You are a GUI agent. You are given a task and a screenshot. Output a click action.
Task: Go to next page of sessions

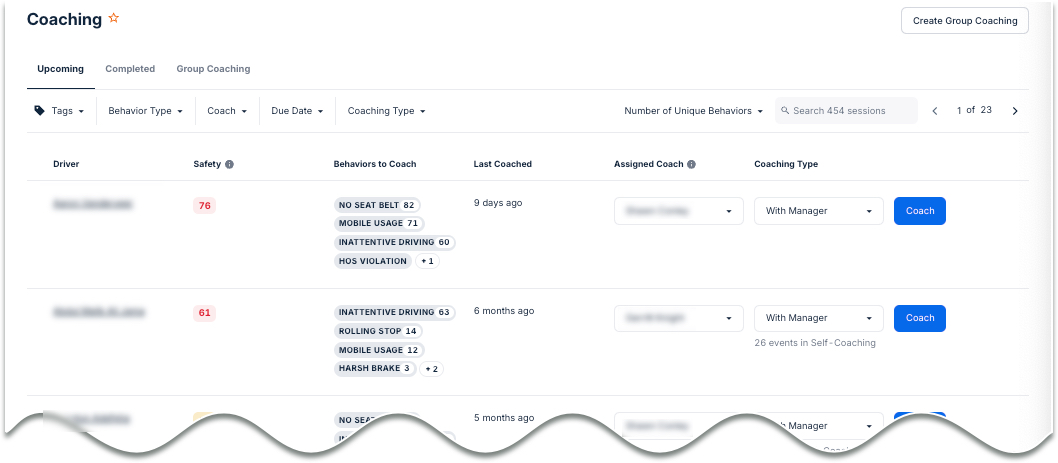tap(1014, 111)
